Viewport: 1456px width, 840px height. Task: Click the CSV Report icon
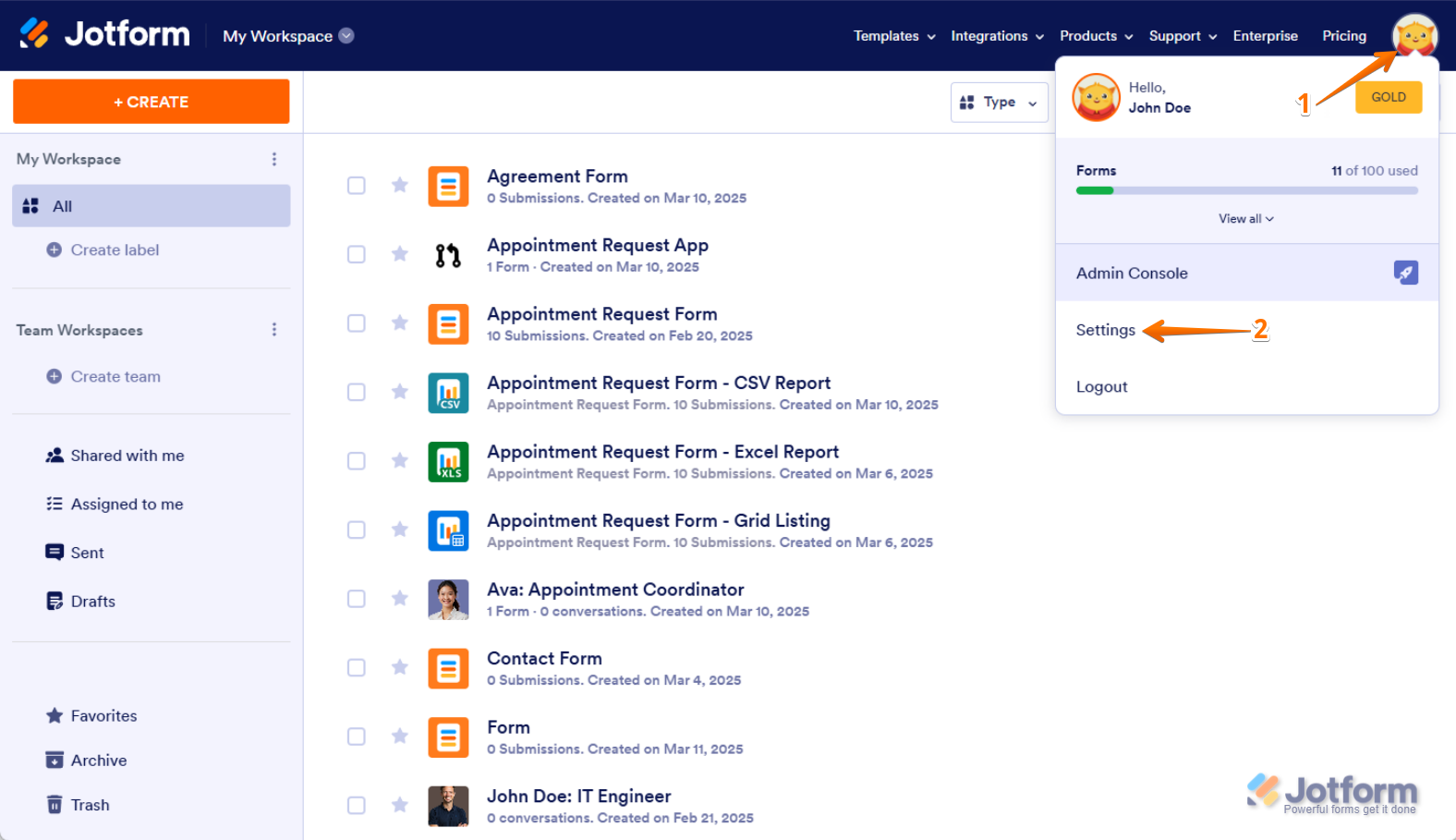tap(448, 393)
